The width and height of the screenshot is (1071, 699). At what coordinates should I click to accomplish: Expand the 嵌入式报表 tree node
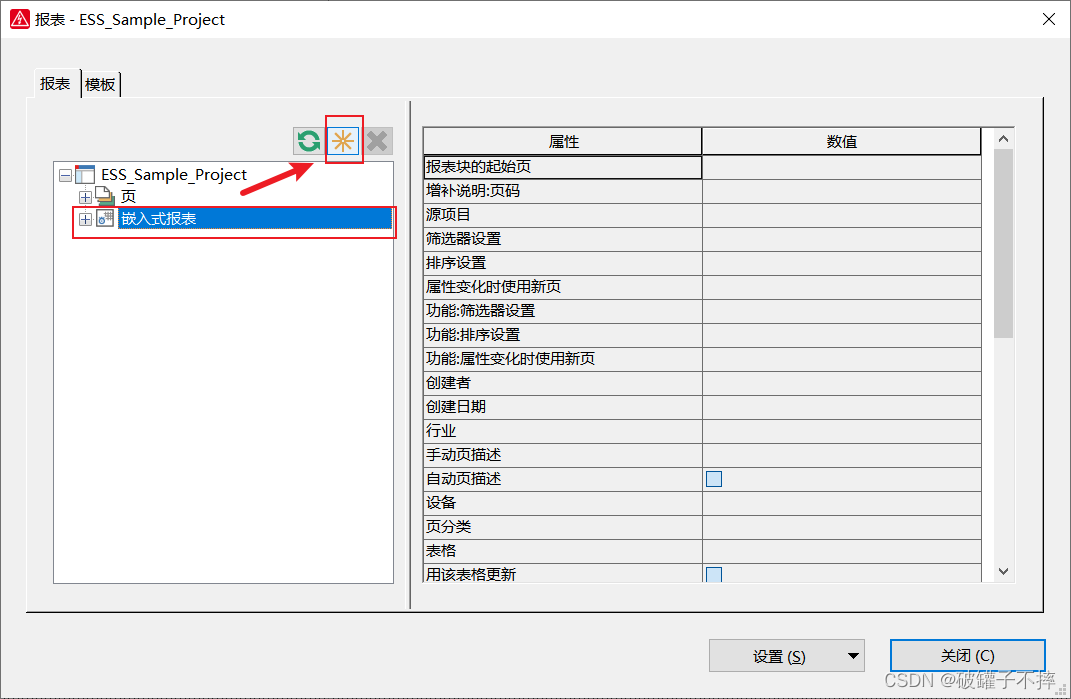[x=85, y=219]
